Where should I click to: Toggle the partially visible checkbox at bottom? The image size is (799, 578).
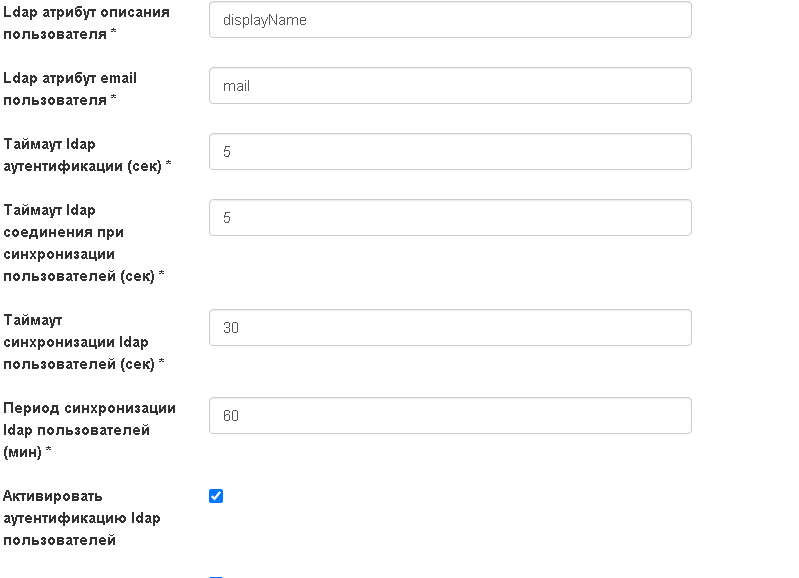click(x=216, y=575)
